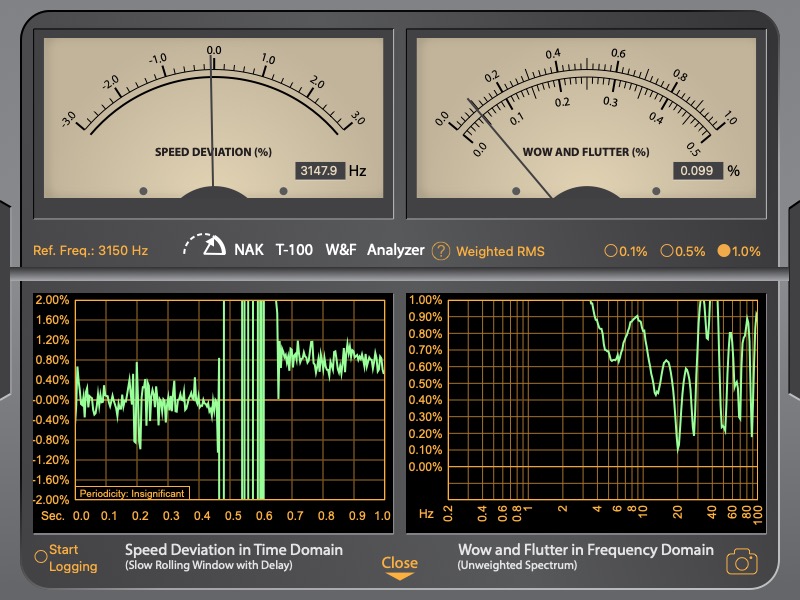Enable Start Logging radio button
The height and width of the screenshot is (600, 800).
41,557
